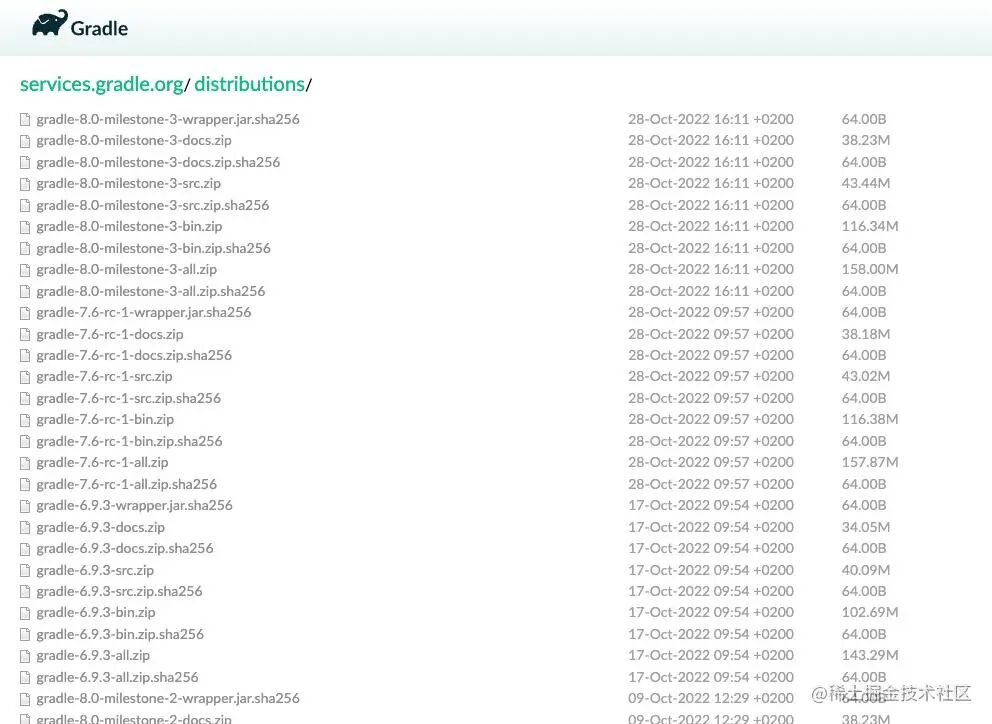Download gradle-8.0-milestone-3-wrapper.jar.sha256 file link

point(168,119)
